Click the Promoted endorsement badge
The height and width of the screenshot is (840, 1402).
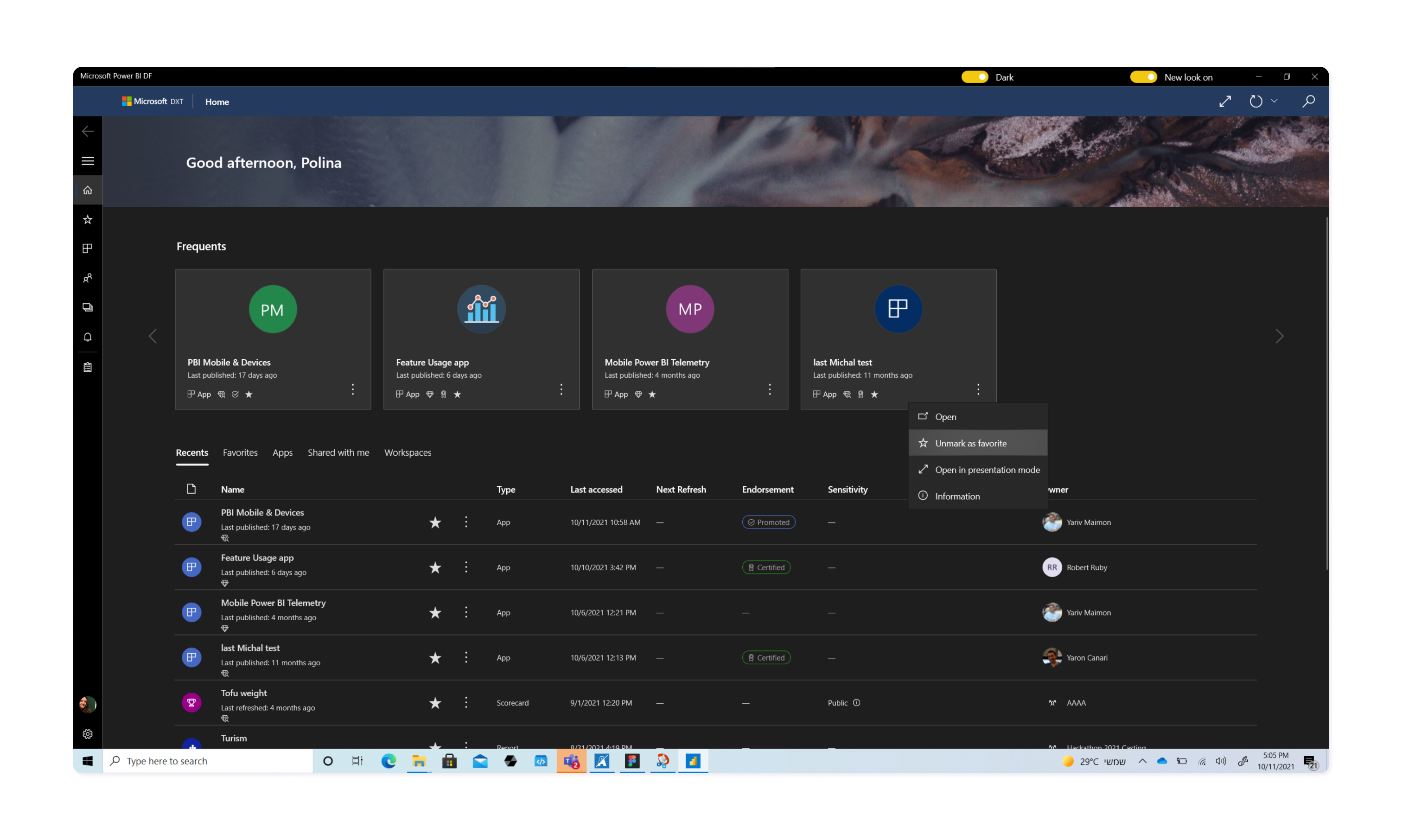[768, 522]
